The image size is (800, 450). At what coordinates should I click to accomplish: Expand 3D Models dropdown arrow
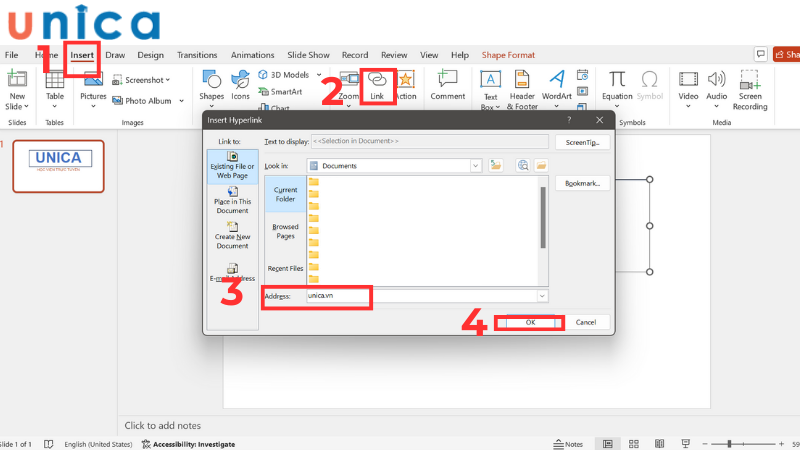pos(319,75)
